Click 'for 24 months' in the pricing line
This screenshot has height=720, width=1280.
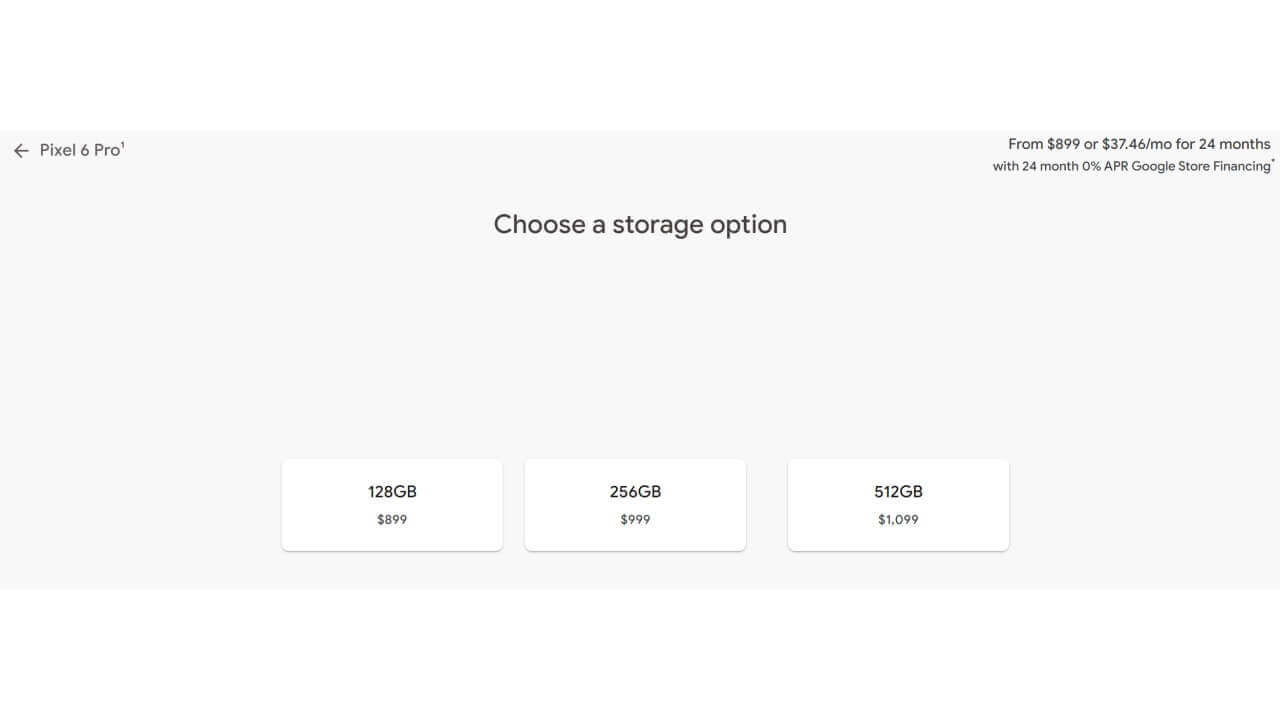click(1223, 144)
